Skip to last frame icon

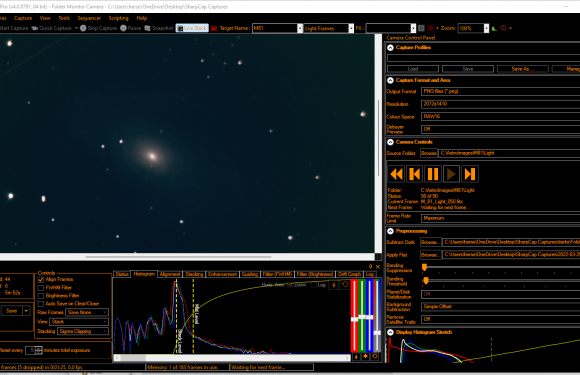click(x=469, y=174)
